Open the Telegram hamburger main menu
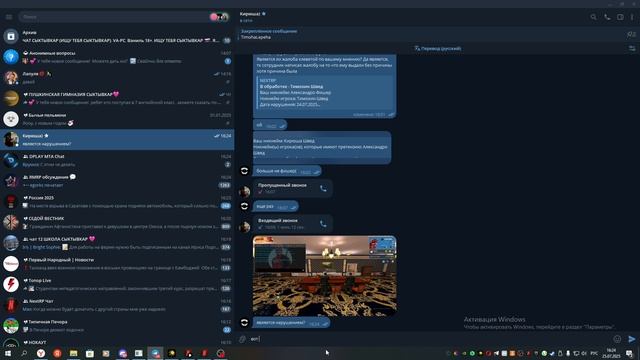This screenshot has height=360, width=640. click(9, 17)
